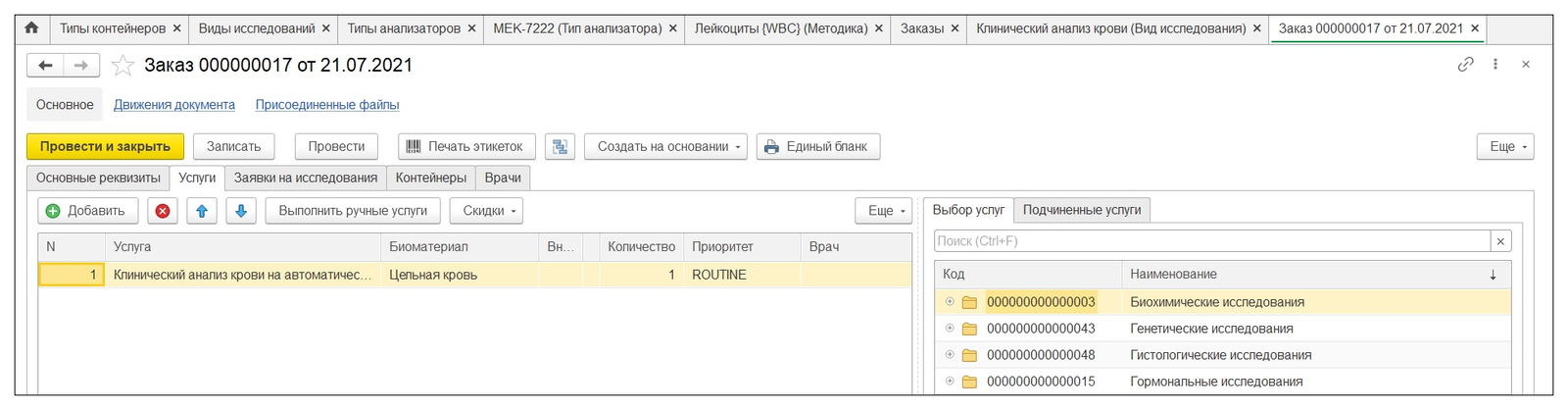This screenshot has width=1568, height=410.
Task: Close the Заказы tab
Action: (955, 28)
